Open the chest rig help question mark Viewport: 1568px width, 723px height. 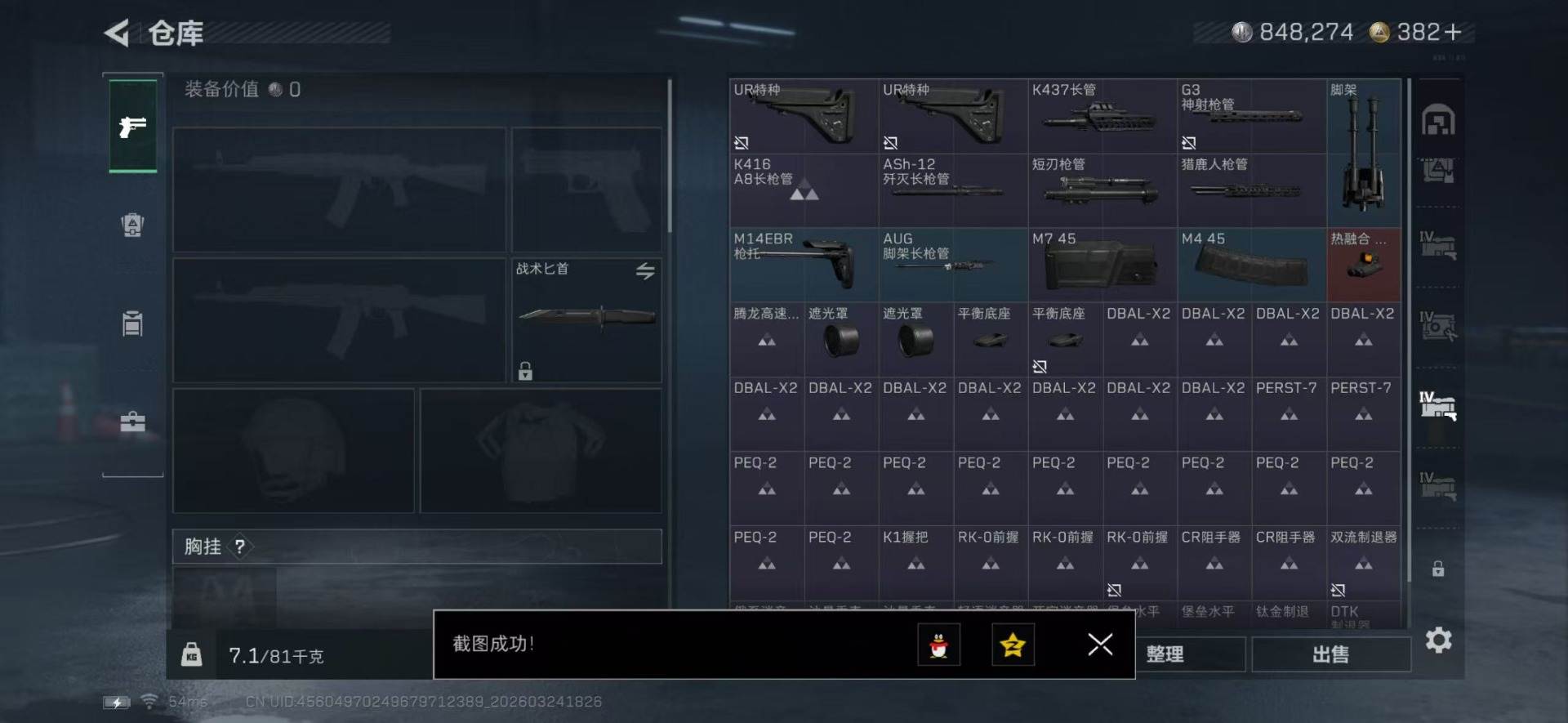tap(240, 547)
